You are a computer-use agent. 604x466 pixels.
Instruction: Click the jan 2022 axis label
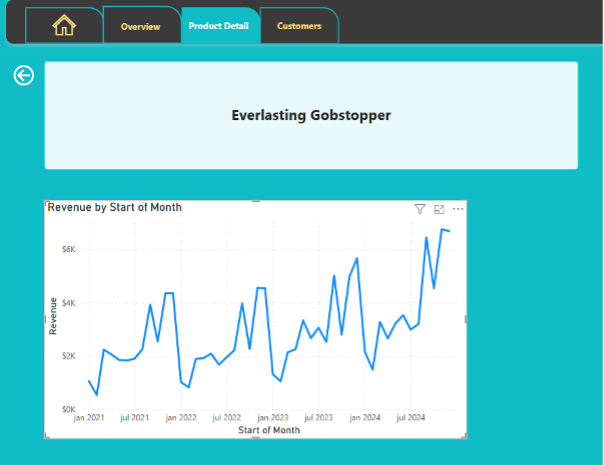[x=181, y=417]
